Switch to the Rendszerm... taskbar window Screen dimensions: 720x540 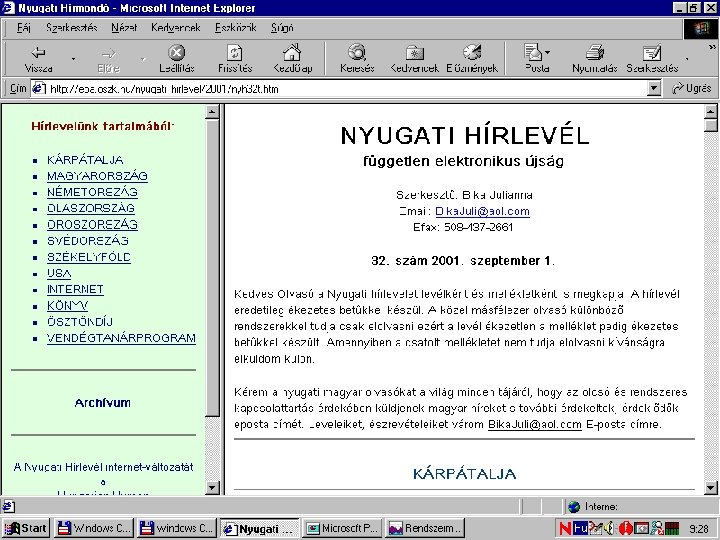click(425, 528)
